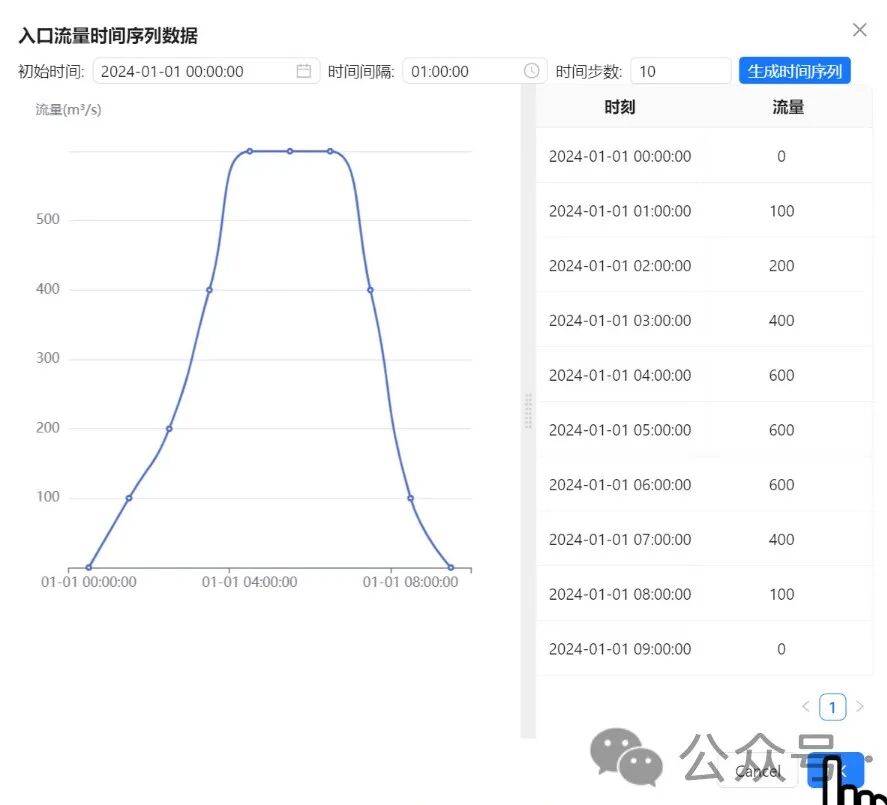Viewport: 887px width, 805px height.
Task: Edit flow value 200 at 02:00:00
Action: click(x=781, y=266)
